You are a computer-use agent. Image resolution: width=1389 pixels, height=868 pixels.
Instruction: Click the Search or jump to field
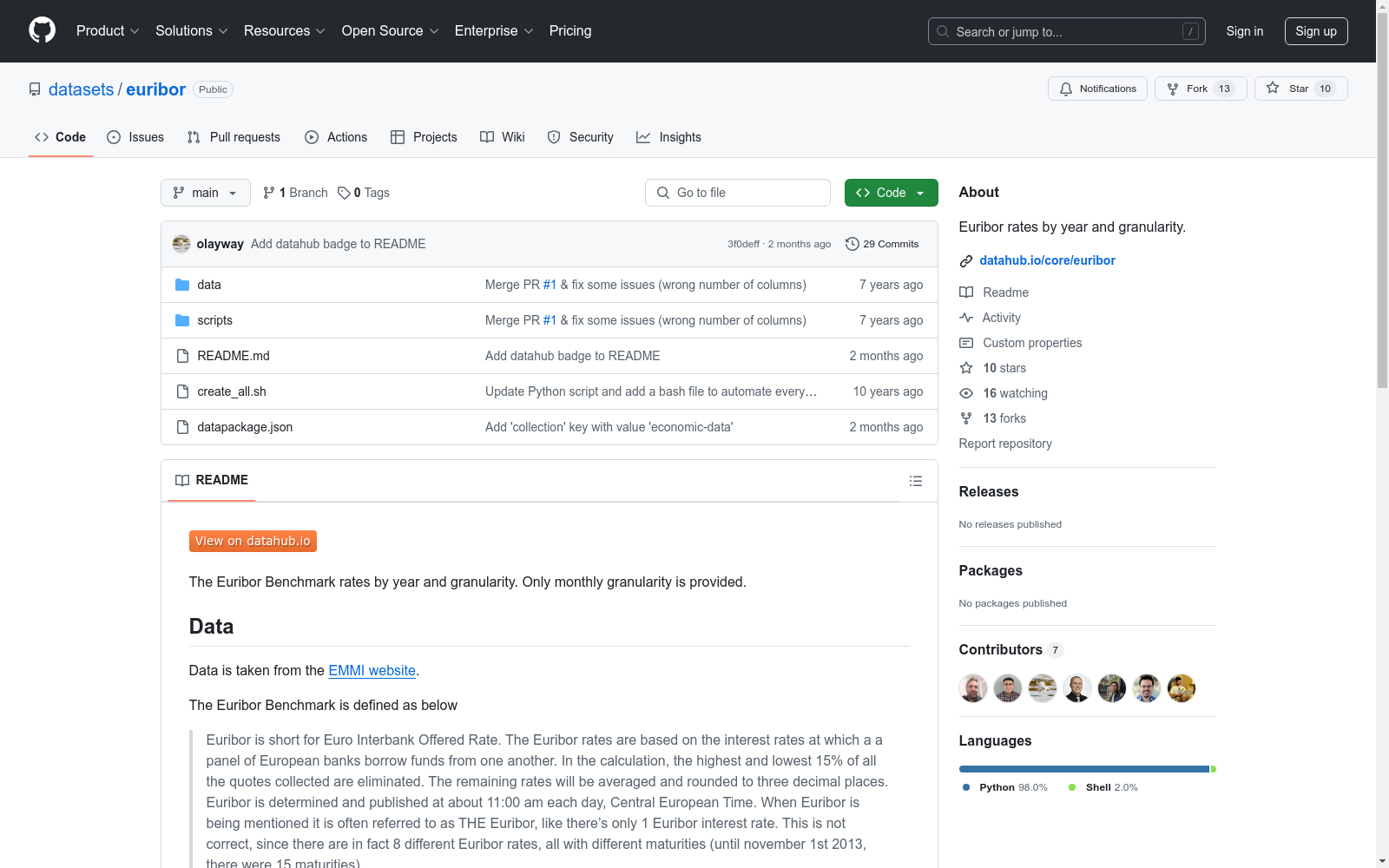coord(1067,31)
